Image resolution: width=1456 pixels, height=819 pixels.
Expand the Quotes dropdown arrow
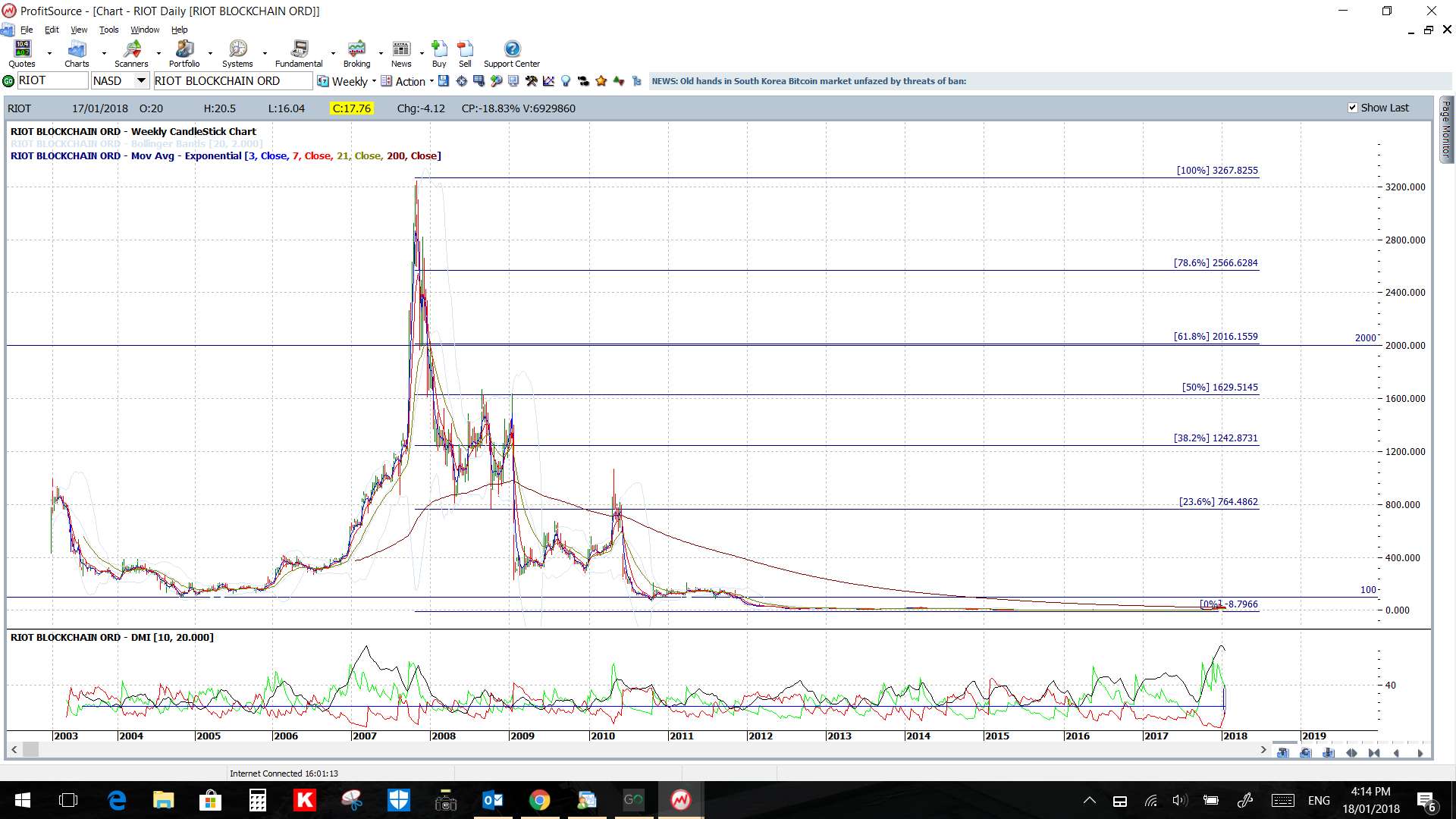(49, 54)
